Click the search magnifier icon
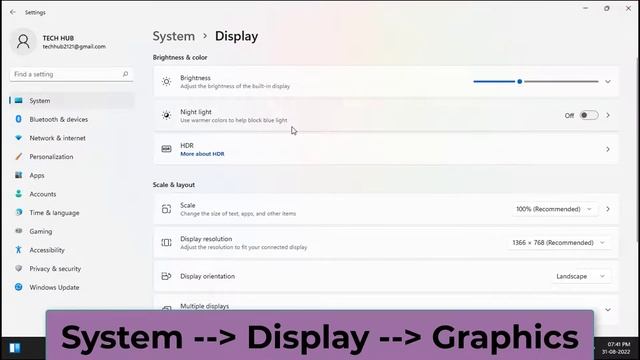 (125, 74)
